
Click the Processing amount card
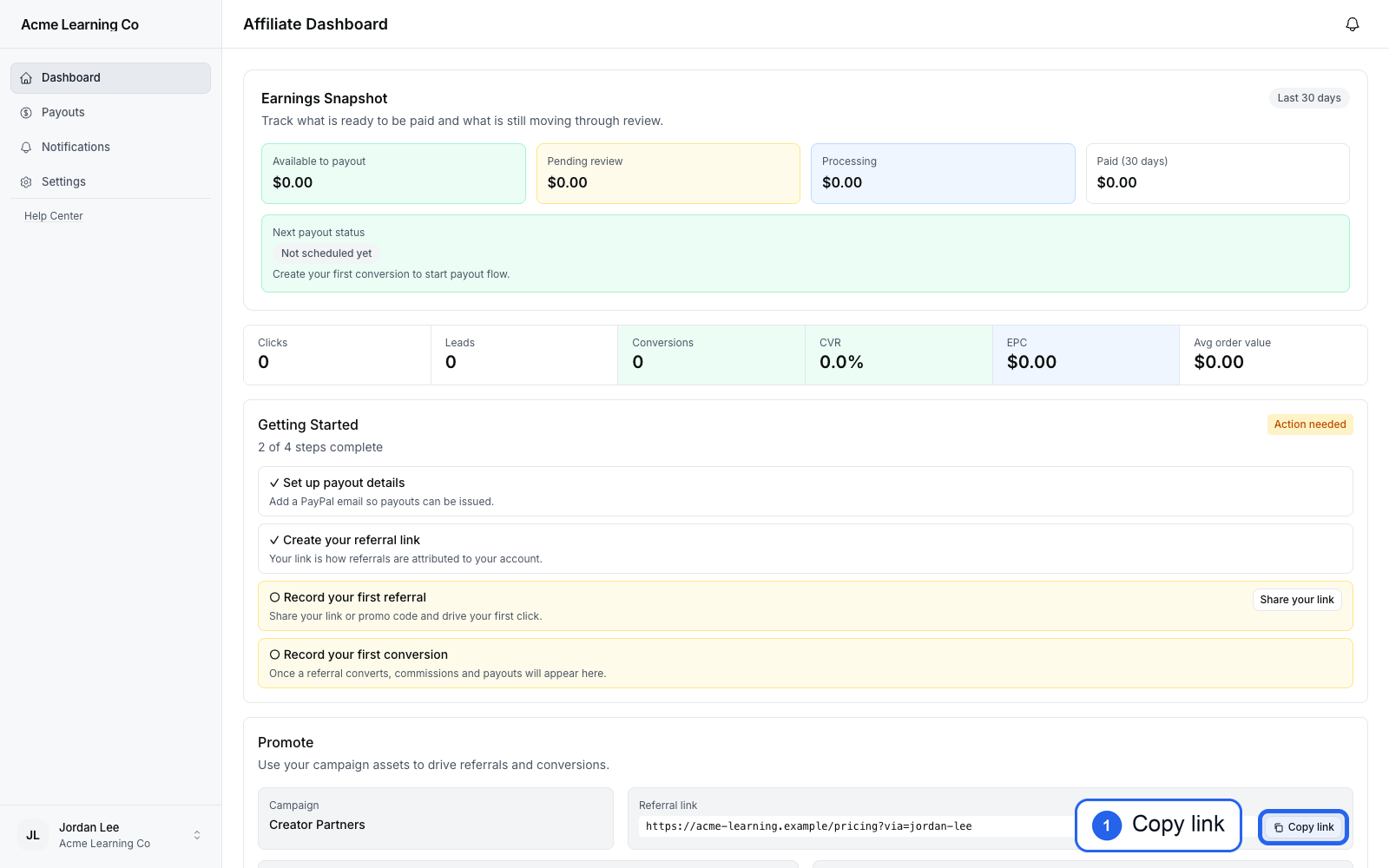point(943,174)
